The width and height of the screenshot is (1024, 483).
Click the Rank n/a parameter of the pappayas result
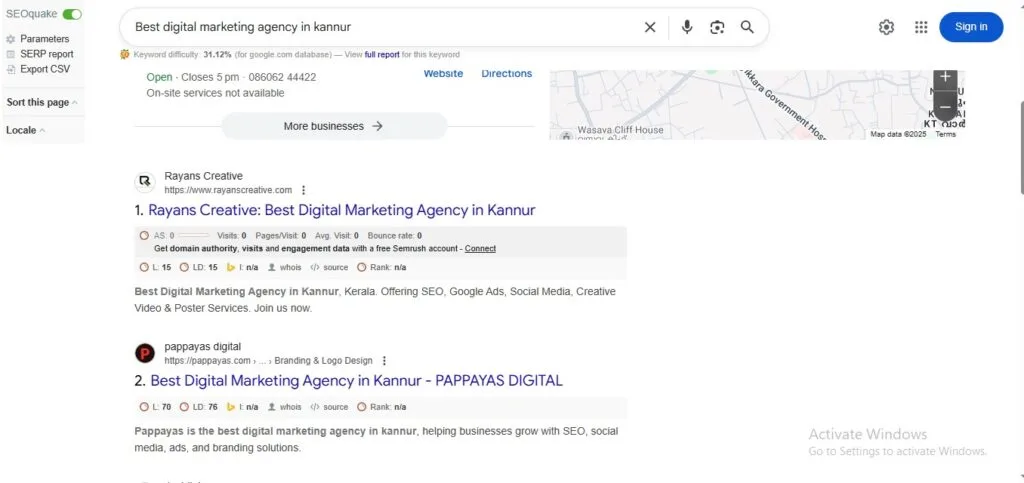click(382, 407)
